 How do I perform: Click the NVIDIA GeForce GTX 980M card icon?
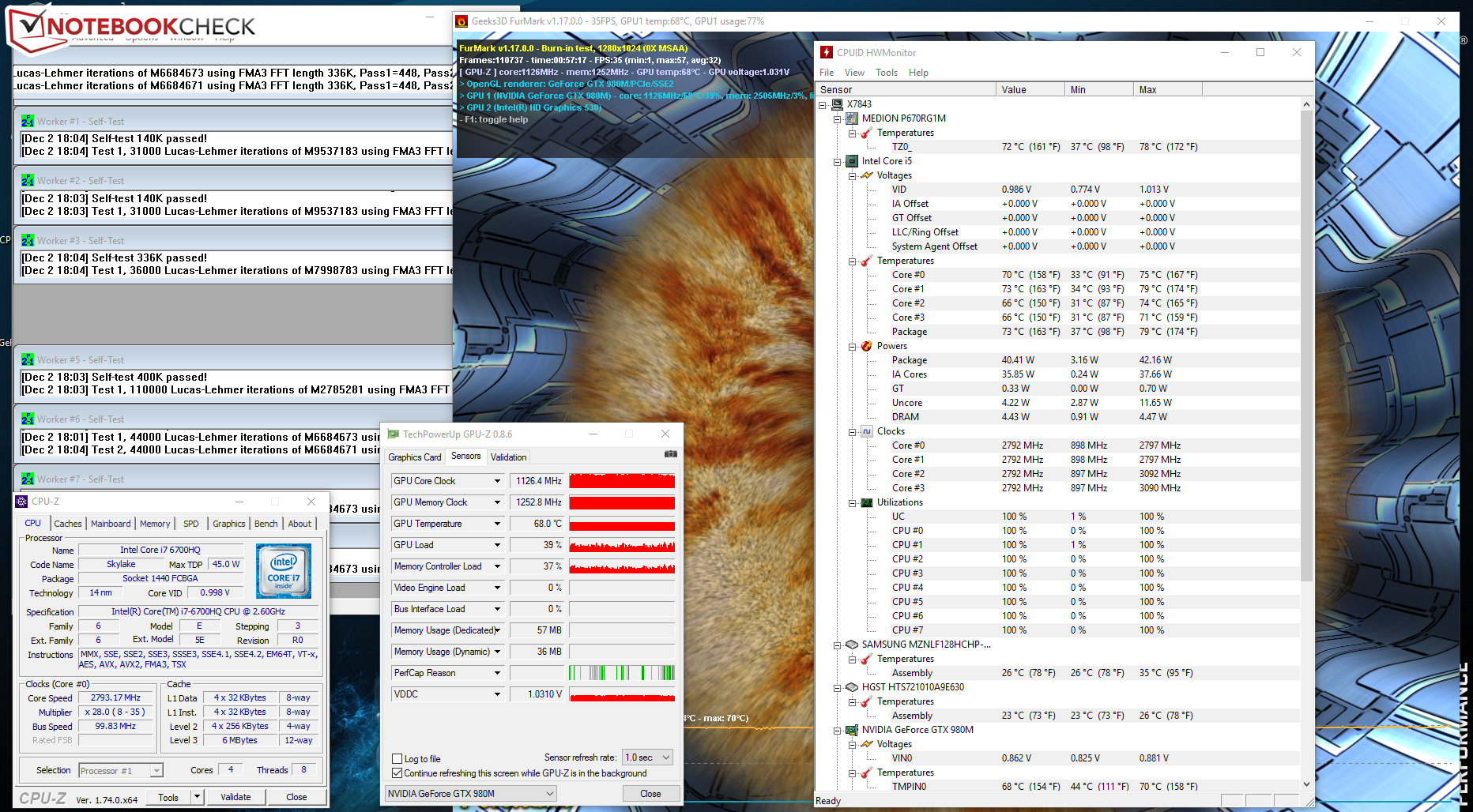click(852, 730)
